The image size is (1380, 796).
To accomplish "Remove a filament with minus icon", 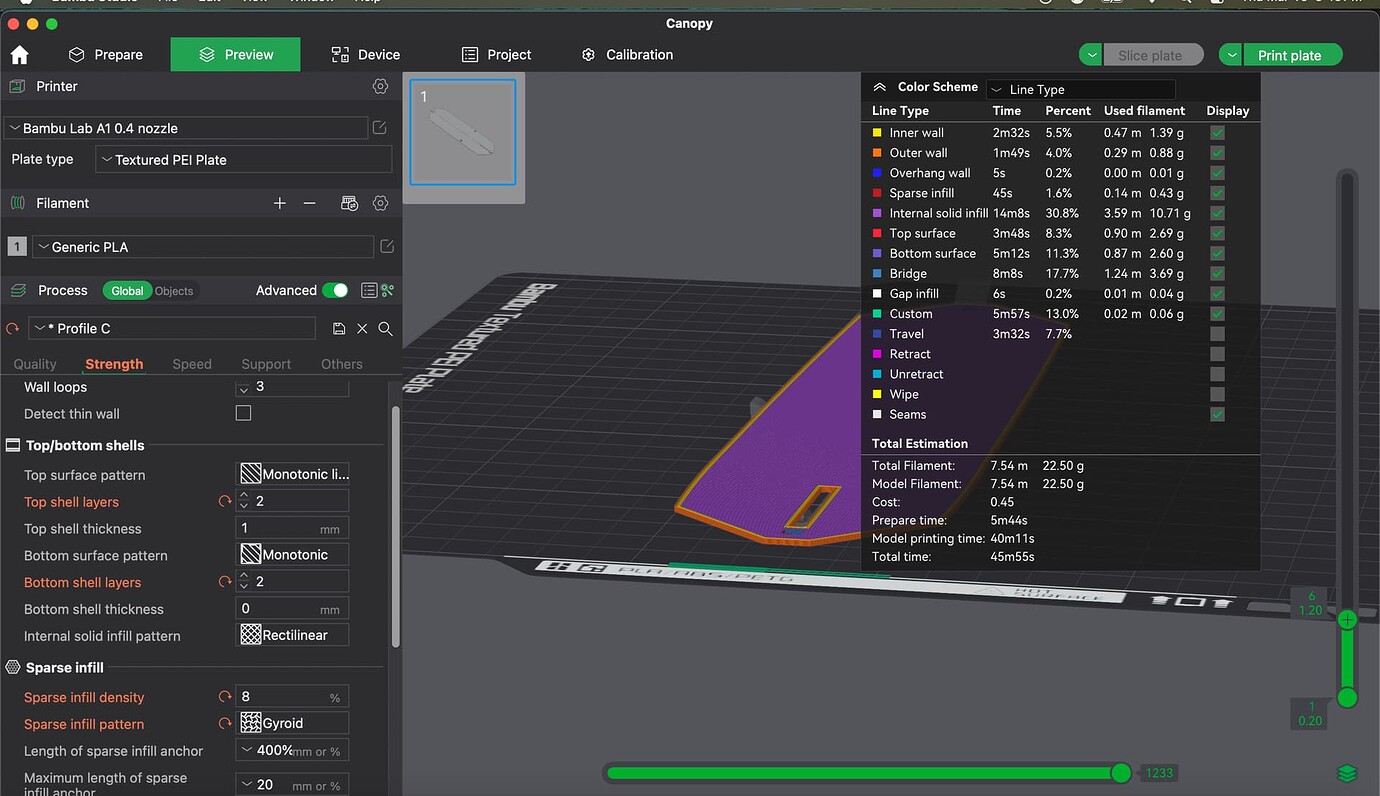I will tap(310, 203).
